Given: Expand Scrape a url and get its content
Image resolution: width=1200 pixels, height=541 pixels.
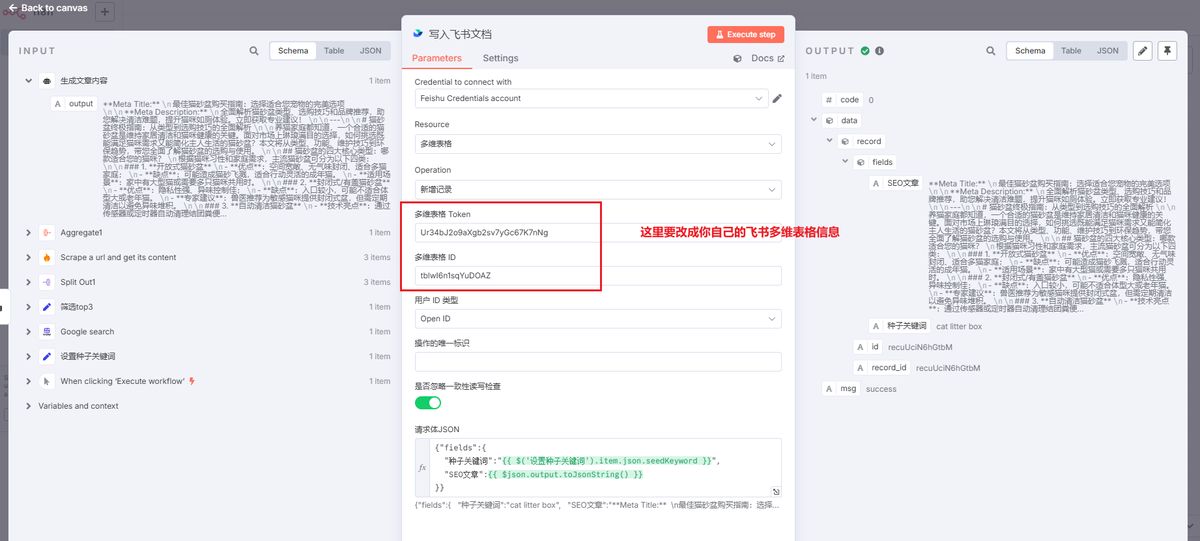Looking at the screenshot, I should 28,257.
